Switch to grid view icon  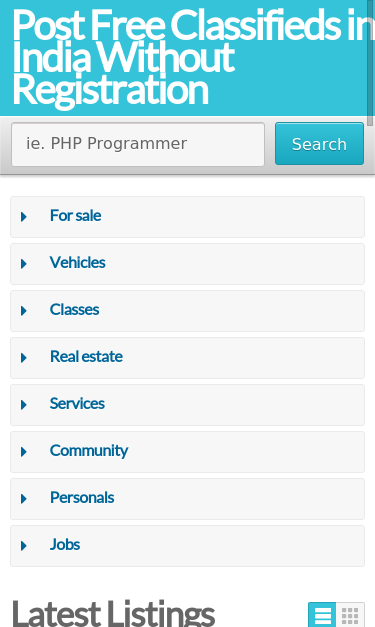pos(350,615)
